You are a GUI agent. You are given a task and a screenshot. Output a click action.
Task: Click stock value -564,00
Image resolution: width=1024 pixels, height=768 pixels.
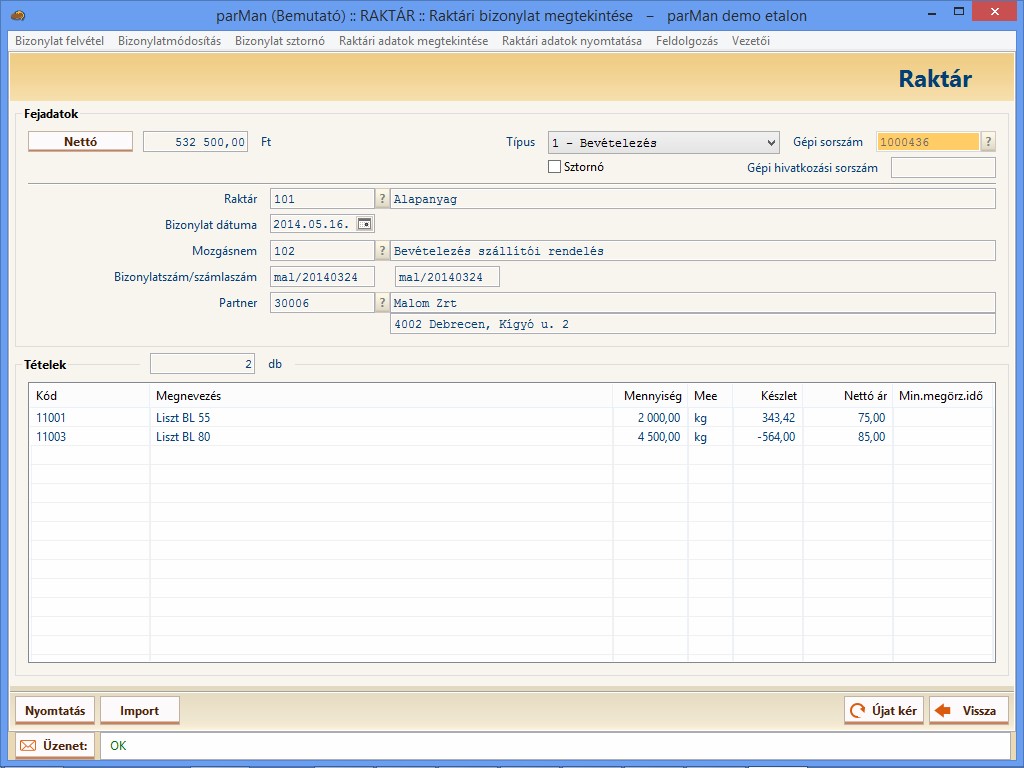(x=776, y=437)
